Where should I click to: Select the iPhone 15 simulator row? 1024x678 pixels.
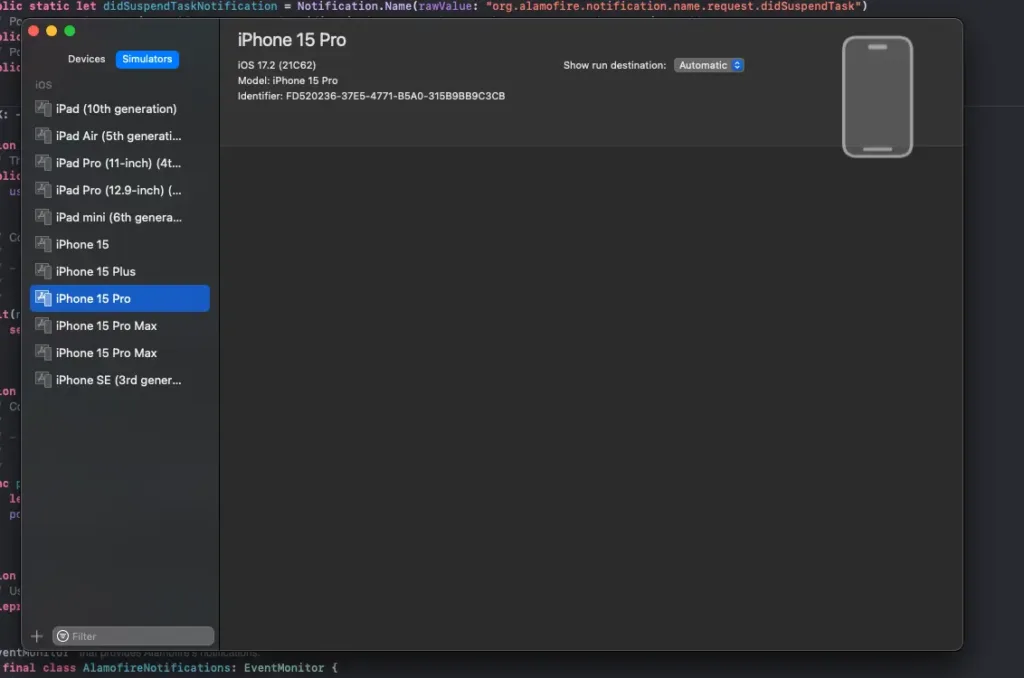point(120,244)
